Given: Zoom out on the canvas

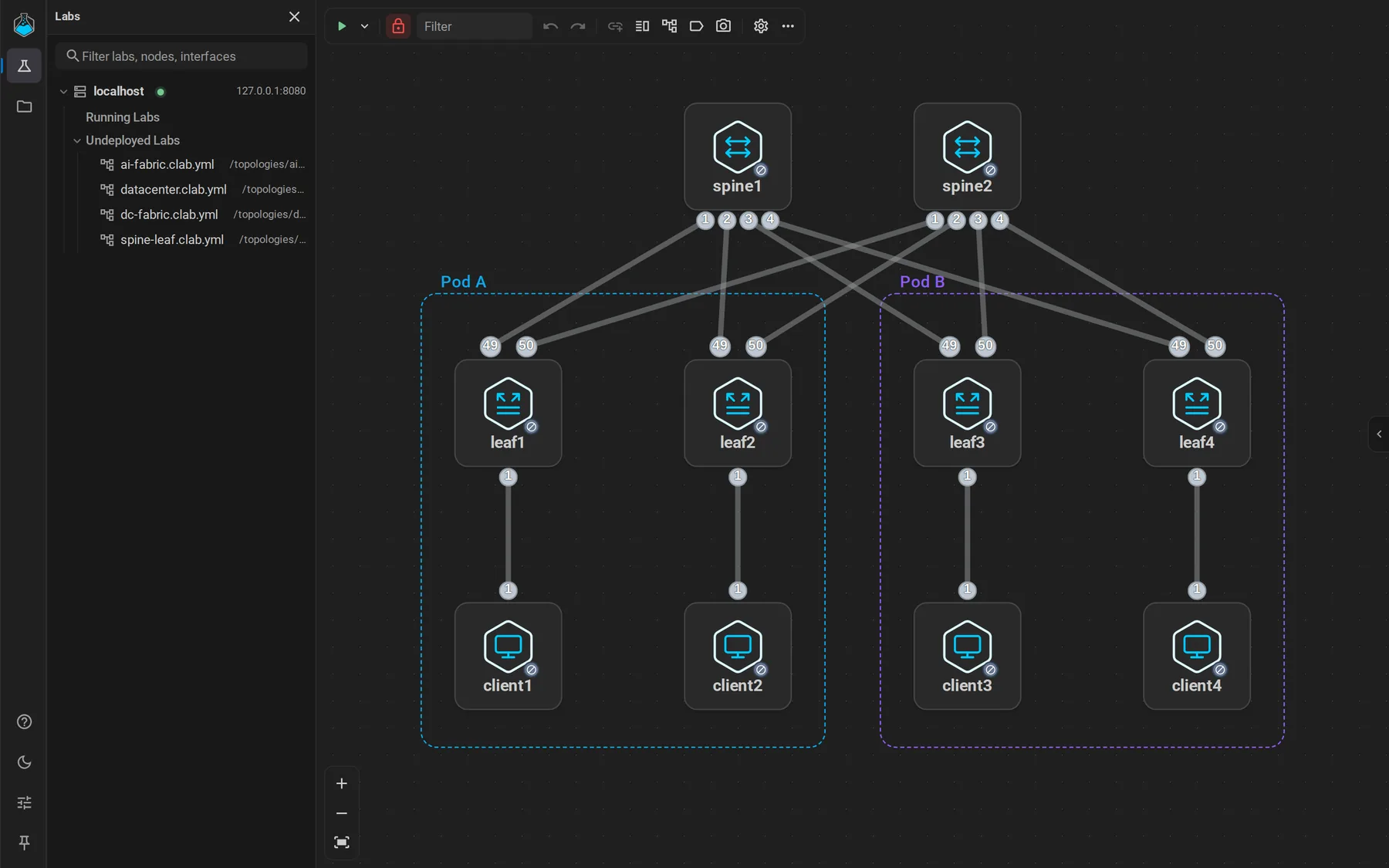Looking at the screenshot, I should 342,813.
